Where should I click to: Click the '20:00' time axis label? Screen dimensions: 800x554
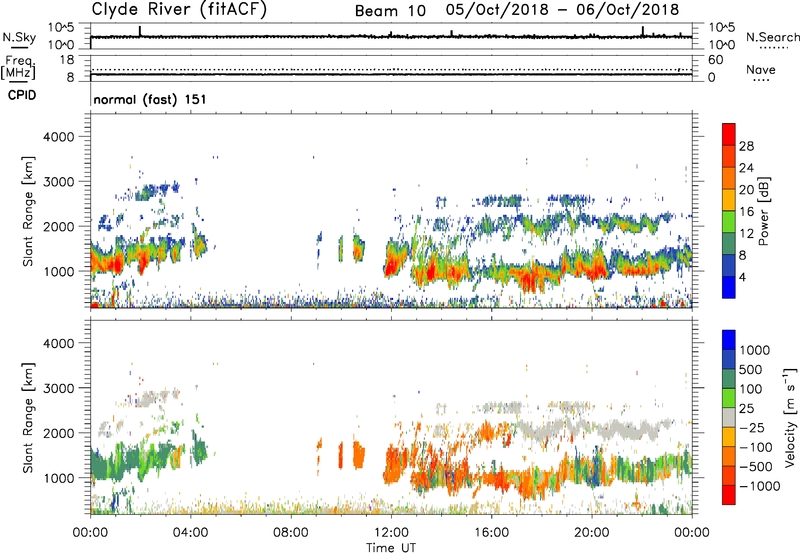pos(592,533)
